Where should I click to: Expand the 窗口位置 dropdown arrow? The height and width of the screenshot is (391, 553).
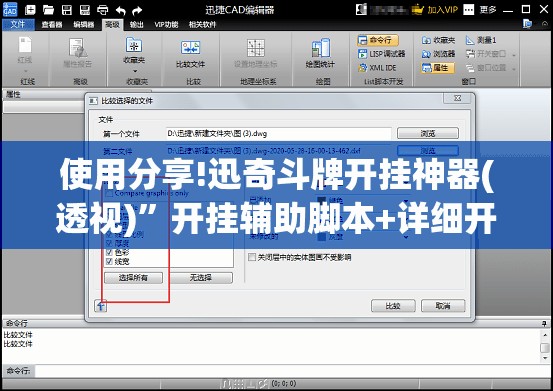(x=514, y=69)
